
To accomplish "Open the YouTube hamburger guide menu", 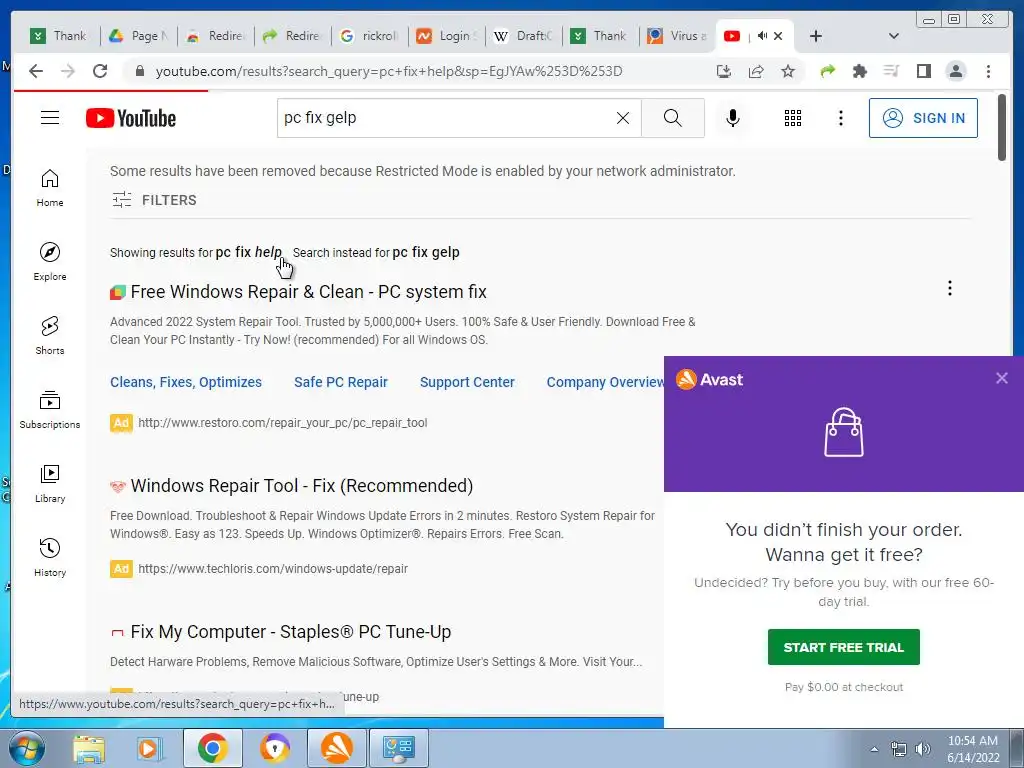I will 50,118.
